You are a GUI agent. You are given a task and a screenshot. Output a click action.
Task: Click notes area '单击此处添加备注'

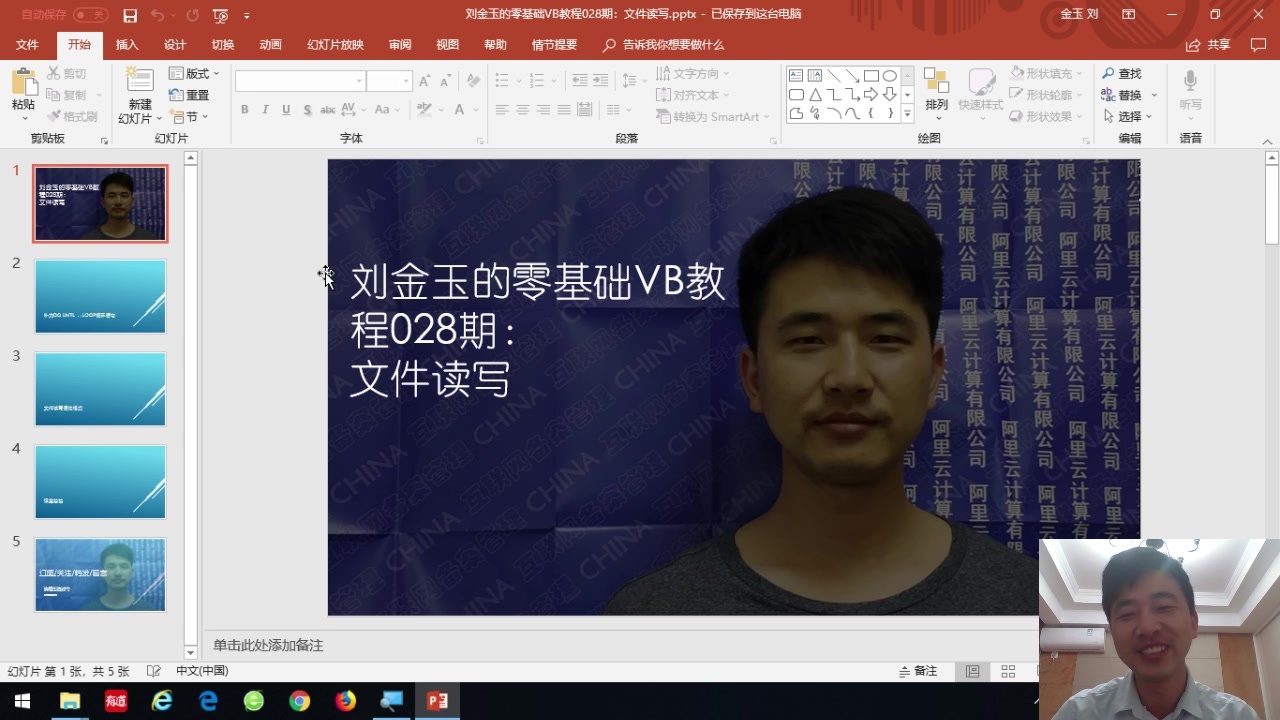(268, 646)
